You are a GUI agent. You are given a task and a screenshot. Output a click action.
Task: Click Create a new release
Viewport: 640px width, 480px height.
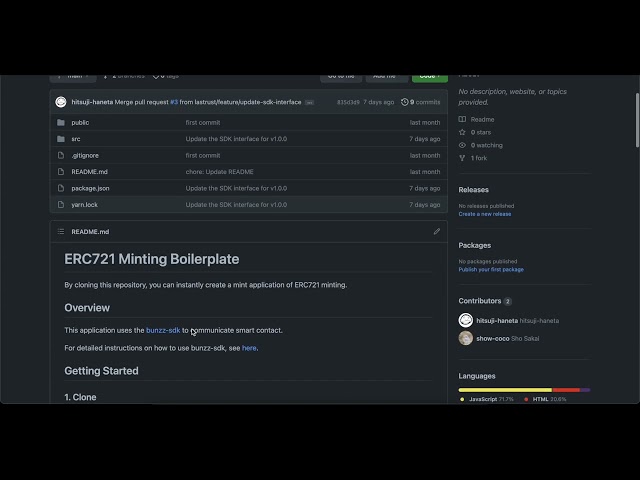(484, 214)
